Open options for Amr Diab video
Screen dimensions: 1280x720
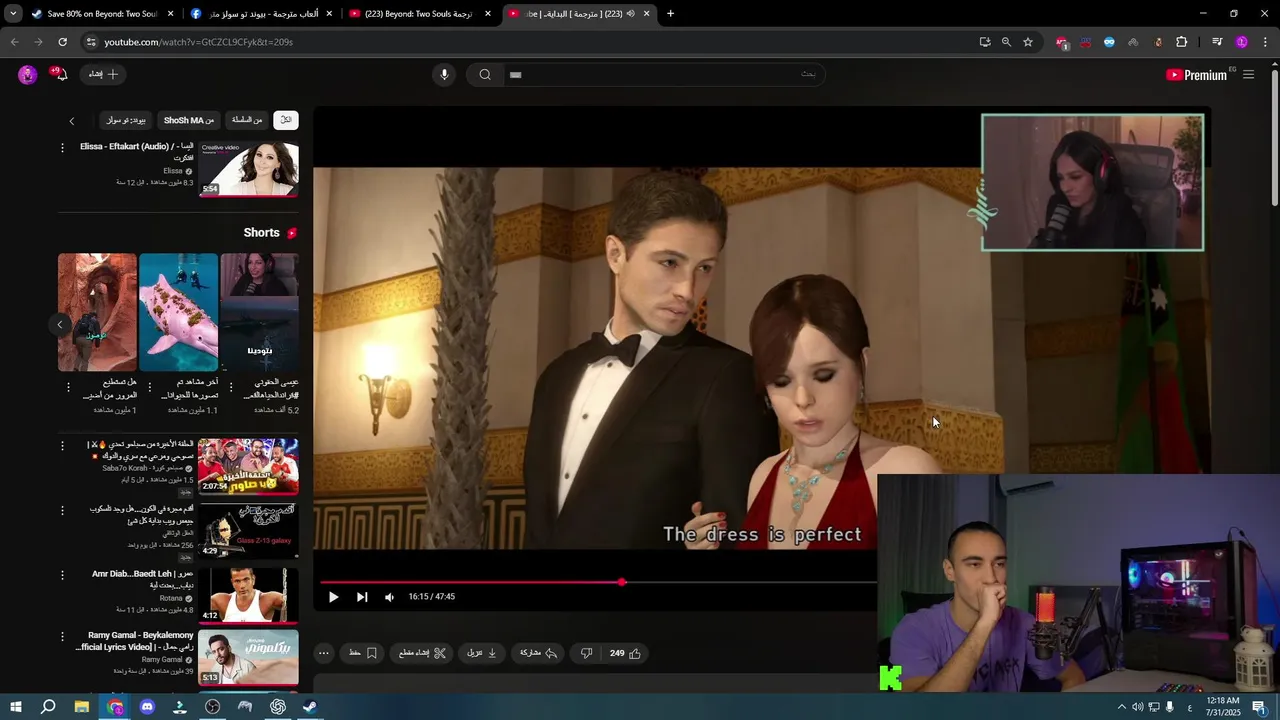click(62, 575)
